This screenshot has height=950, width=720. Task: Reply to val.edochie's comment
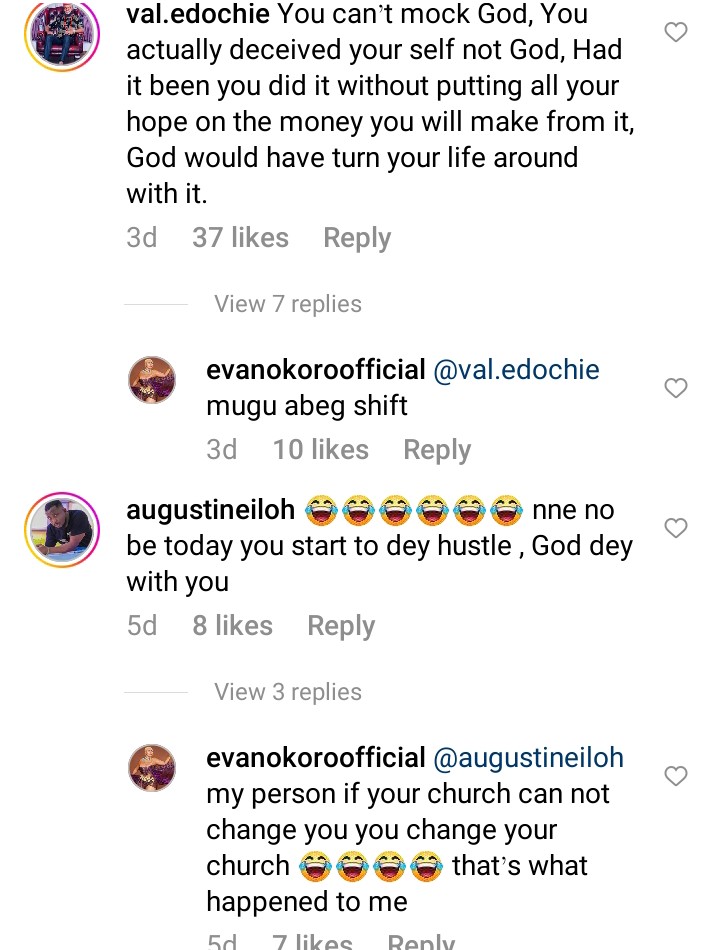357,238
